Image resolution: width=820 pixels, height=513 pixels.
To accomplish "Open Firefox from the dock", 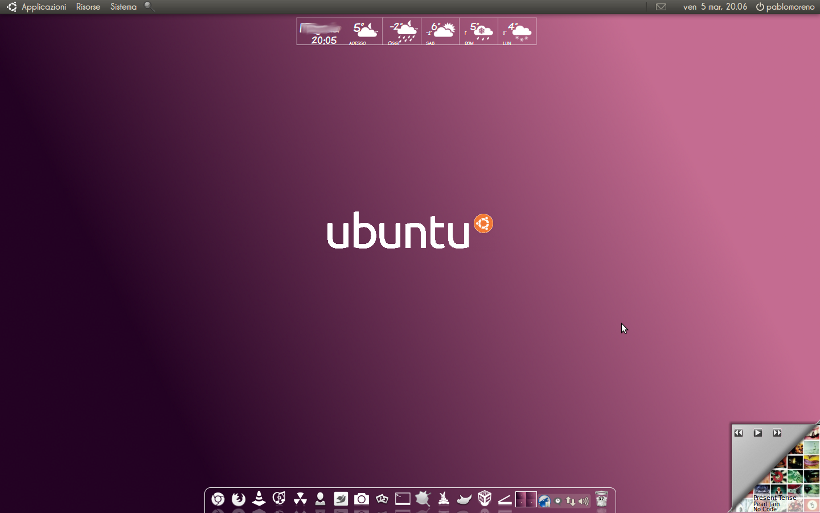I will click(238, 499).
